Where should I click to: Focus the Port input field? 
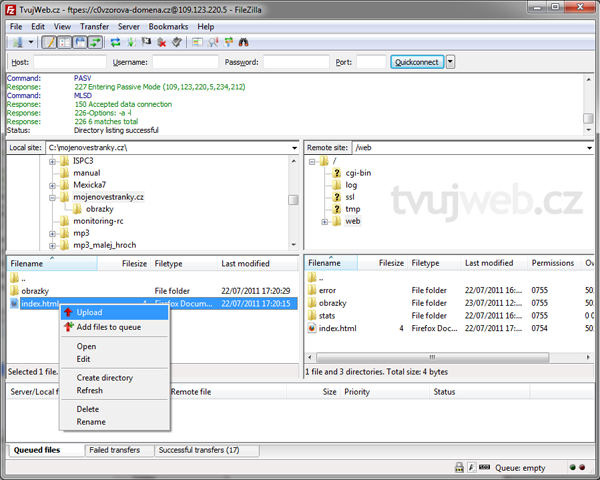pos(371,62)
